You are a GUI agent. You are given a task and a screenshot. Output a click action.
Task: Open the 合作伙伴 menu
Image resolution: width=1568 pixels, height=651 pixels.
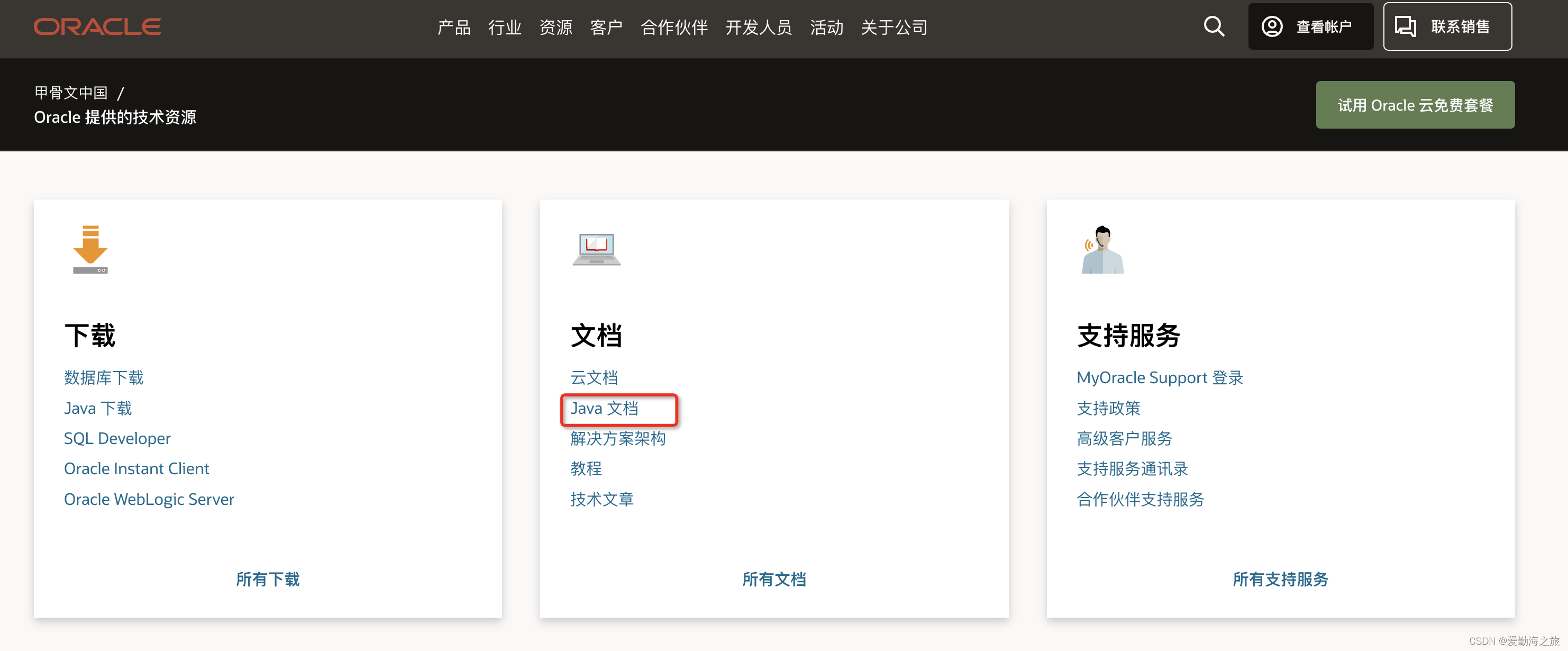(x=674, y=28)
